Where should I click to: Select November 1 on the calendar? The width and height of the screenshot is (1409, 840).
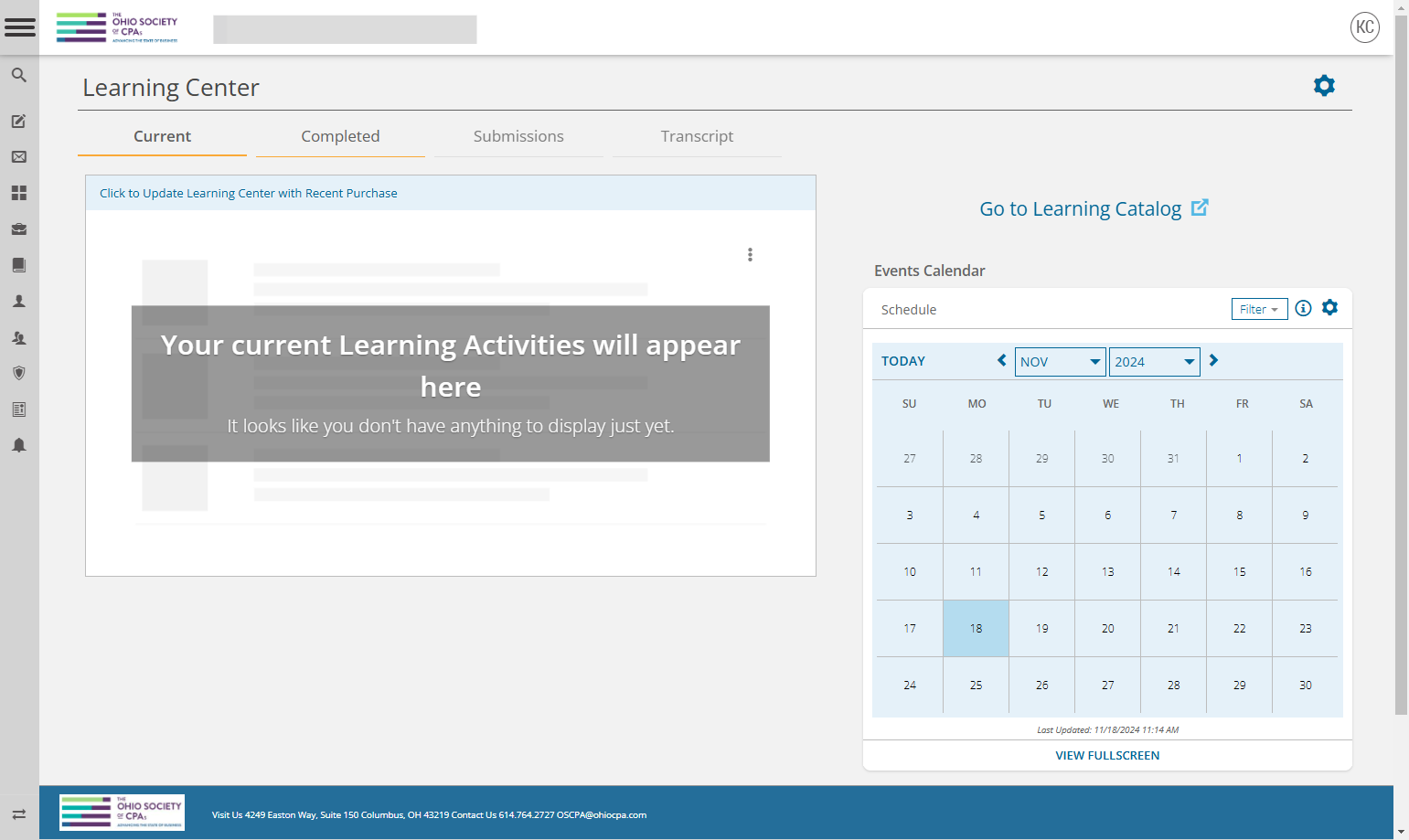click(1240, 459)
